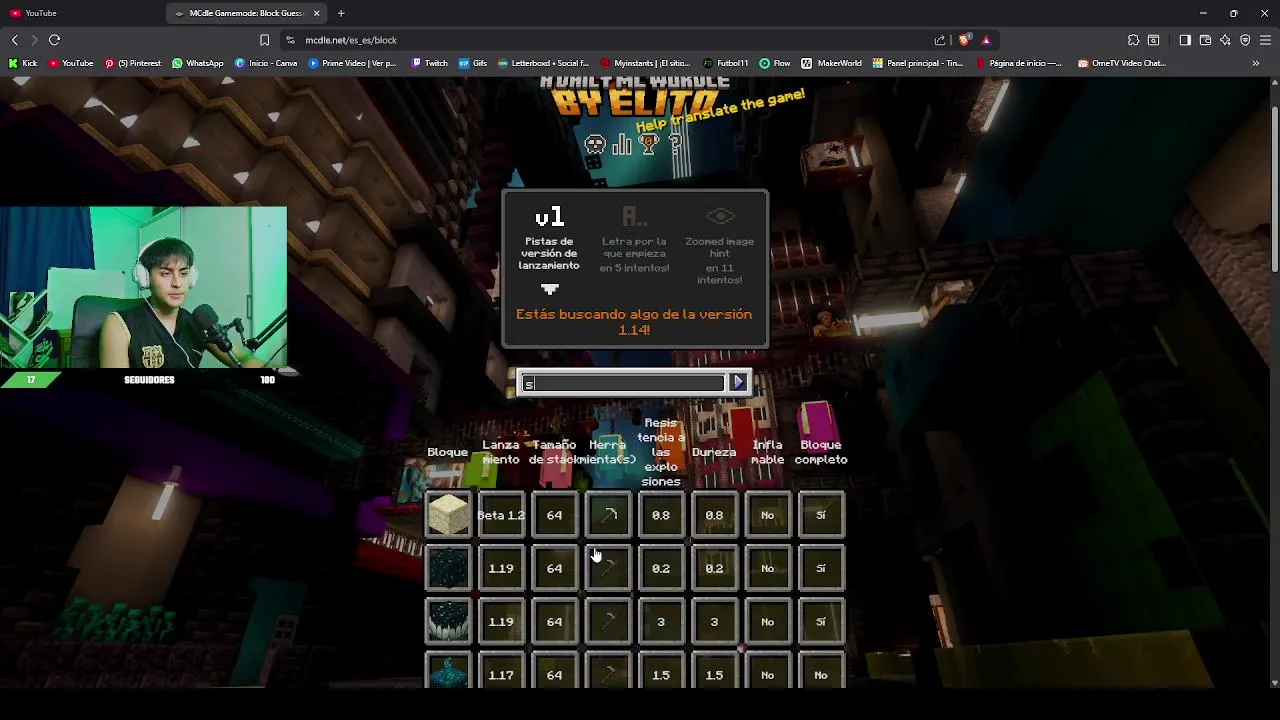Close the MCdle Gamemode tab

[x=317, y=13]
